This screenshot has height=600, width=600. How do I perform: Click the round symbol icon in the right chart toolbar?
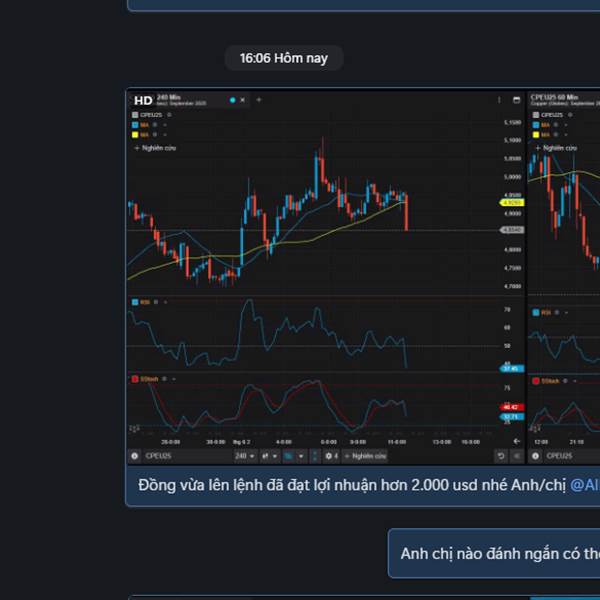(536, 456)
